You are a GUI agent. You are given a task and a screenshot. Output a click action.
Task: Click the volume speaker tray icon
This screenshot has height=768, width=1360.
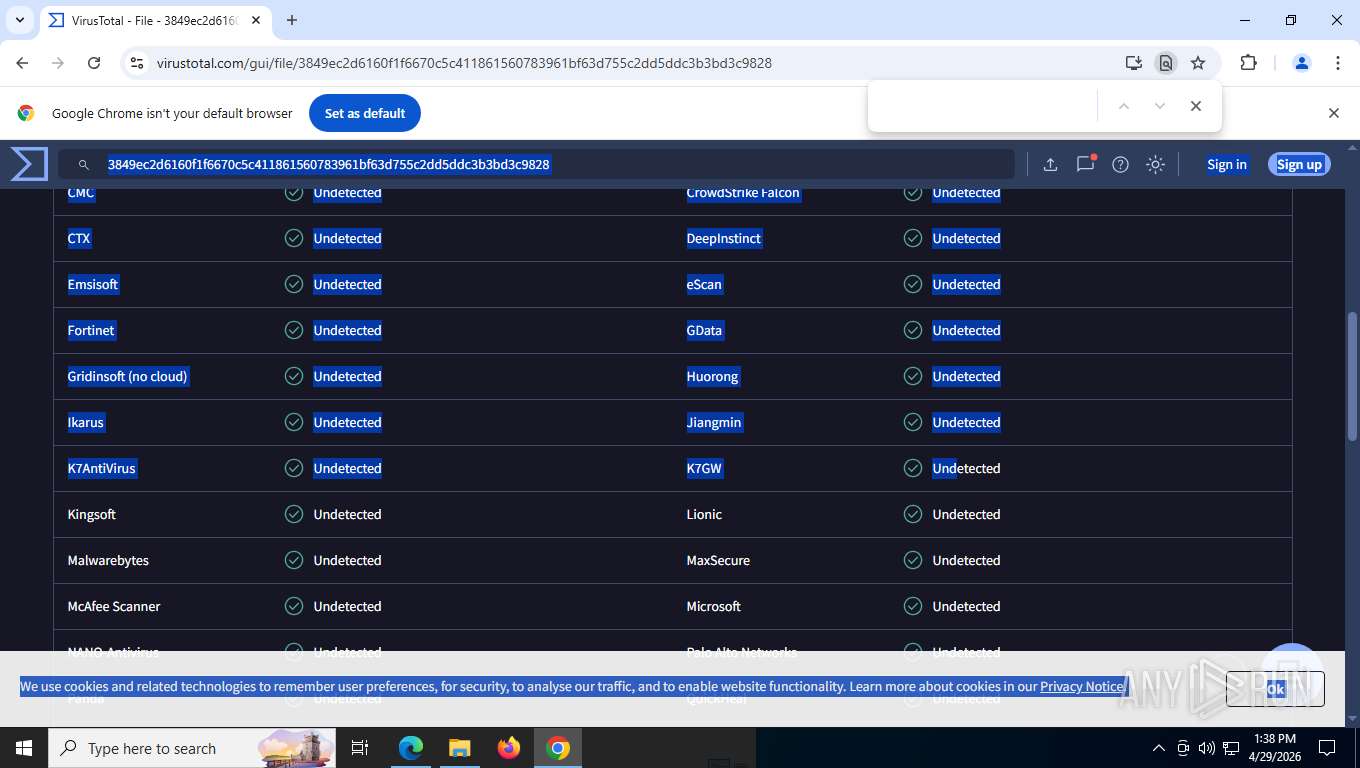click(x=1206, y=748)
